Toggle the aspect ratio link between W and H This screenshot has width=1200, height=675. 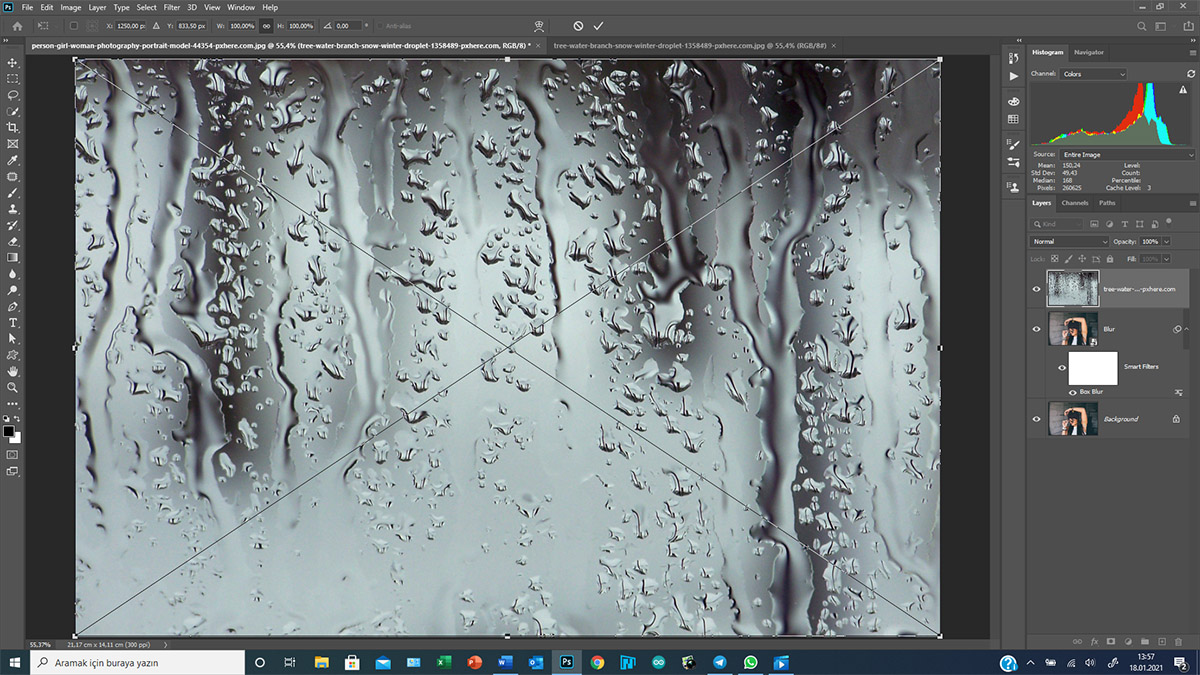coord(266,25)
